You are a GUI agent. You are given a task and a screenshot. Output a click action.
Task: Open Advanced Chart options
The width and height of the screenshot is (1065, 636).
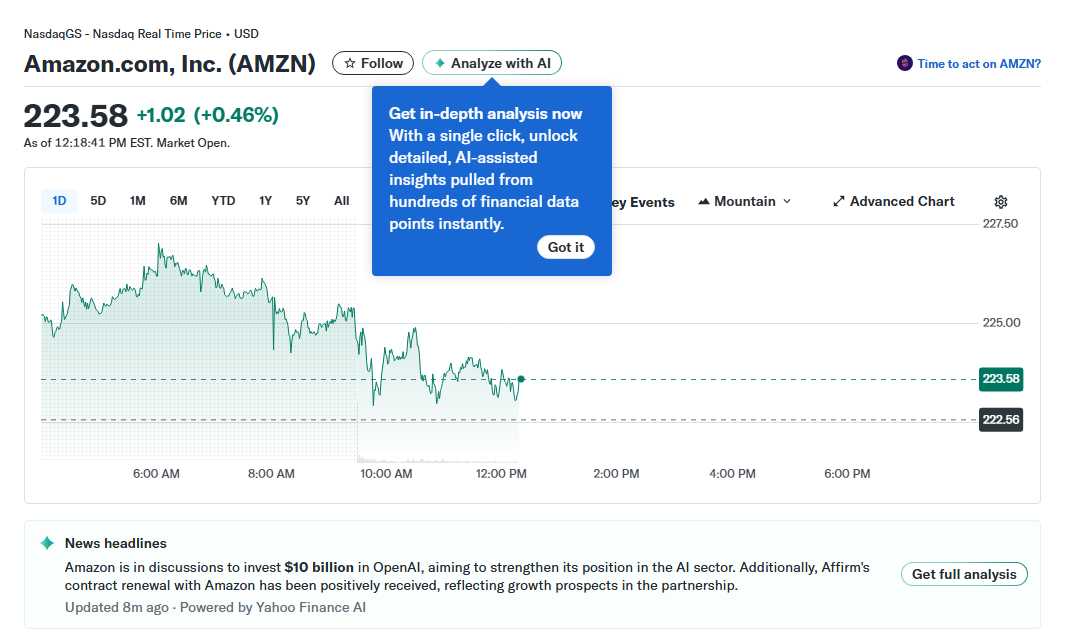[893, 201]
